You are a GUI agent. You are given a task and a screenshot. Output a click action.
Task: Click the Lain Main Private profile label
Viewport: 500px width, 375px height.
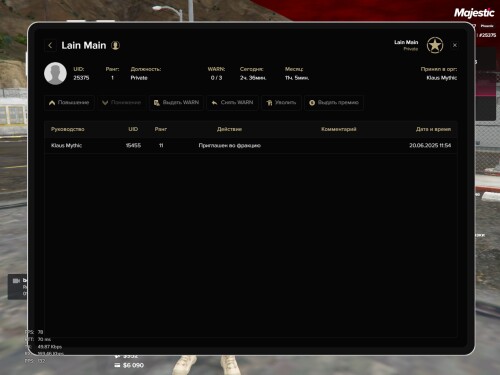coord(406,45)
